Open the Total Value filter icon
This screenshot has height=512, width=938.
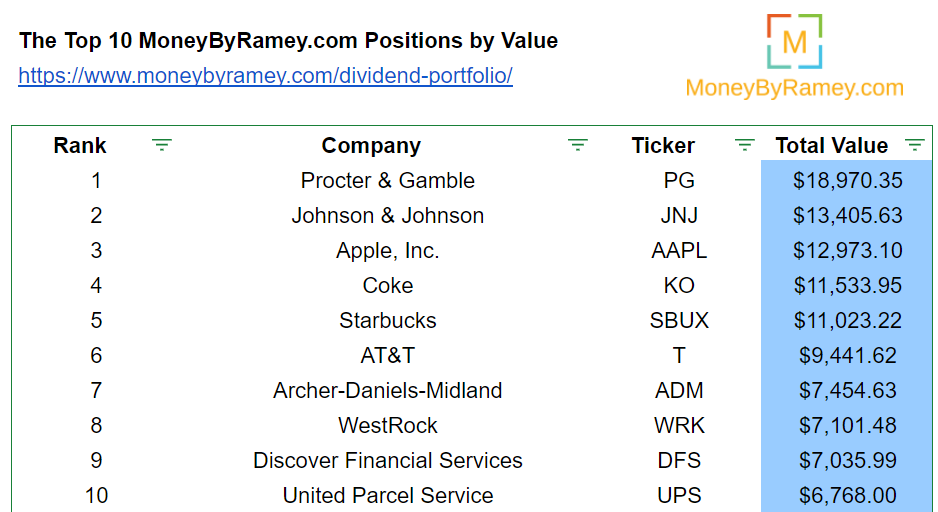coord(915,145)
